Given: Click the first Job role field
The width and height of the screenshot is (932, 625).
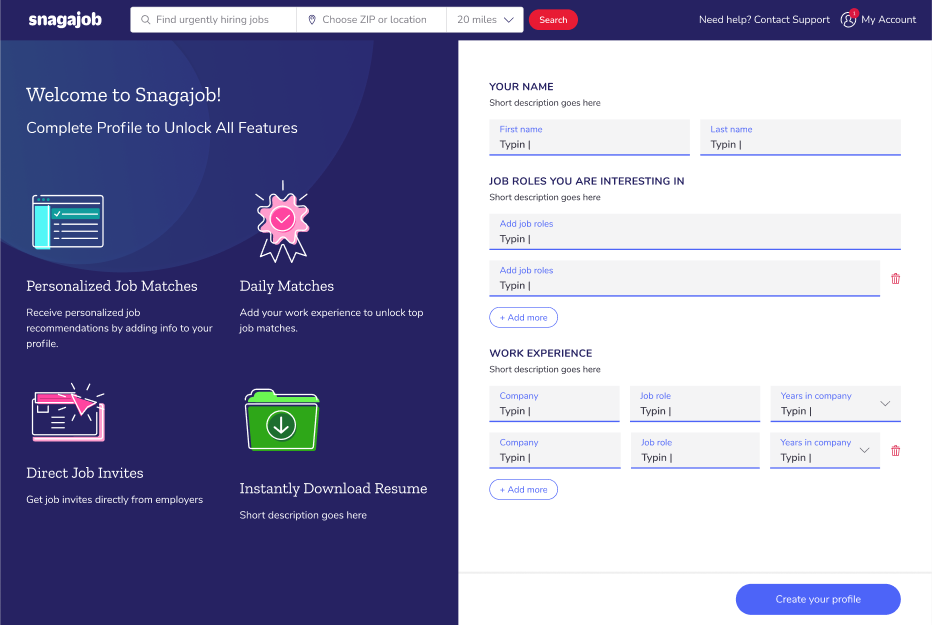Looking at the screenshot, I should click(x=695, y=404).
